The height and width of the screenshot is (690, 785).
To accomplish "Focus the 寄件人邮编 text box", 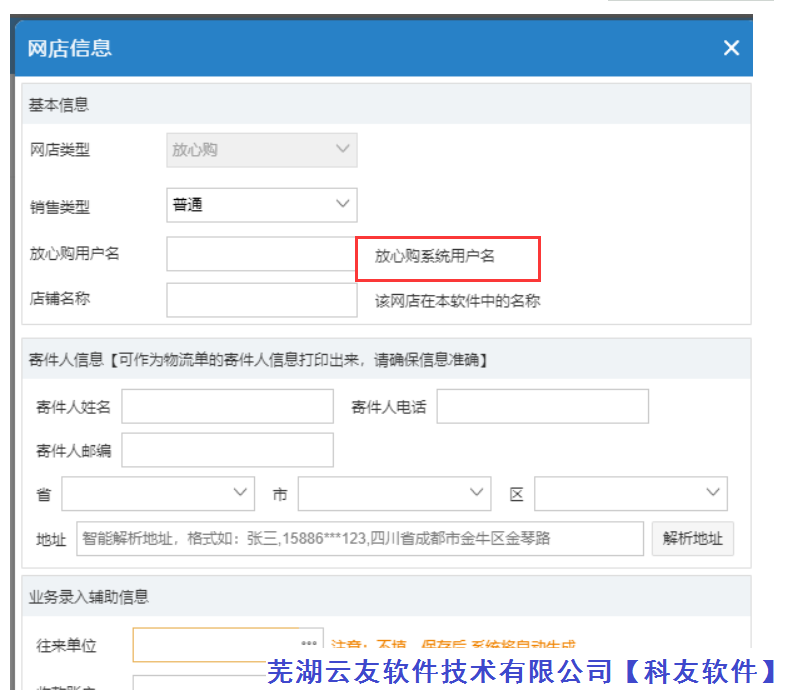I will click(x=227, y=450).
